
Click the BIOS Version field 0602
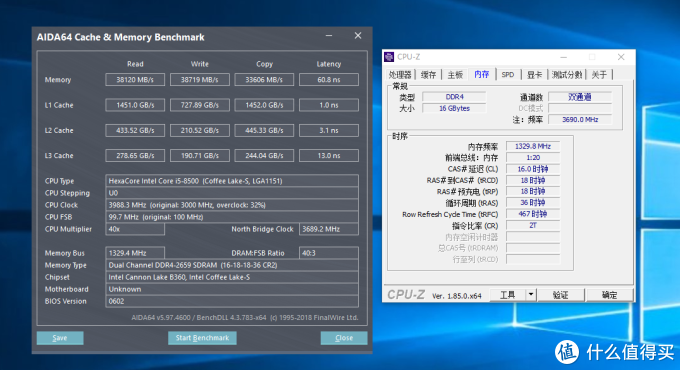click(232, 301)
